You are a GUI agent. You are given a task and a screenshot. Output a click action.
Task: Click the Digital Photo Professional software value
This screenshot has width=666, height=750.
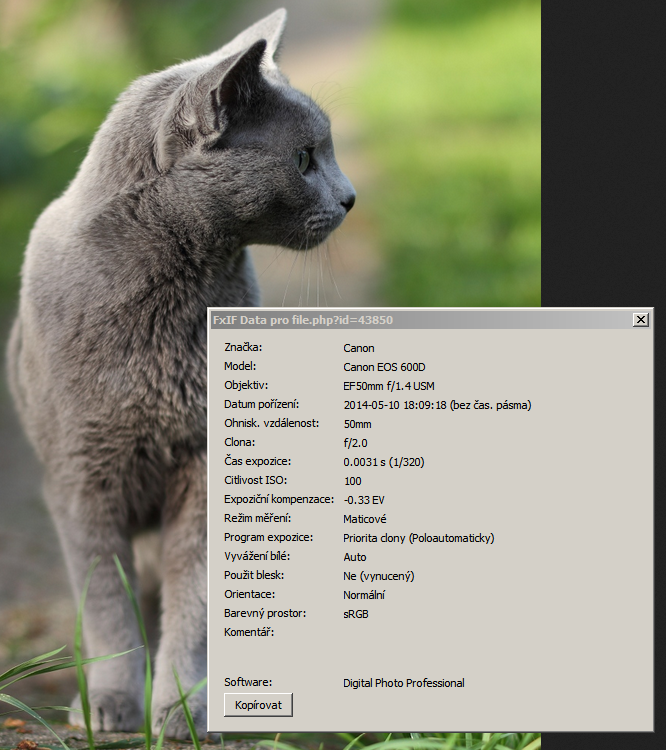point(403,683)
